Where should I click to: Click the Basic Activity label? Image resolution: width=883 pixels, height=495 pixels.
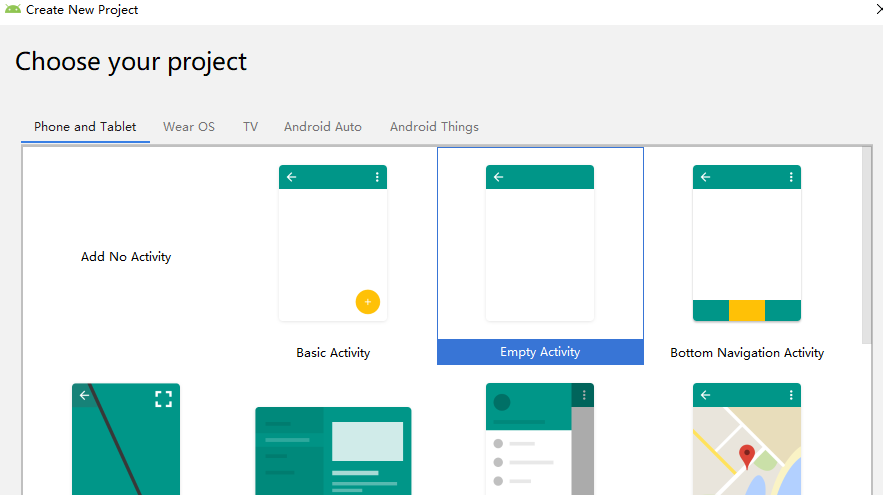[333, 353]
